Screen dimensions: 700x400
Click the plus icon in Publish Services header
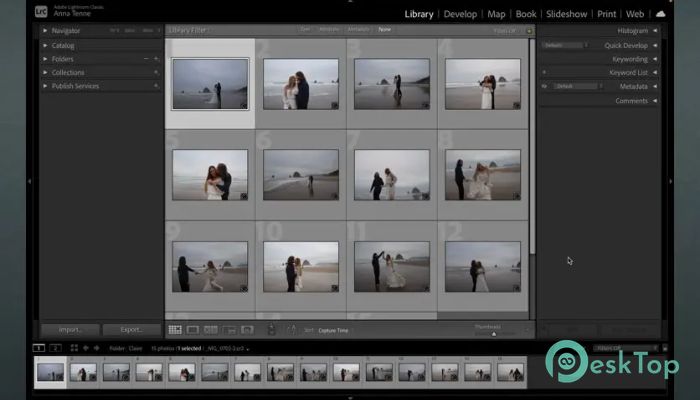pos(156,86)
